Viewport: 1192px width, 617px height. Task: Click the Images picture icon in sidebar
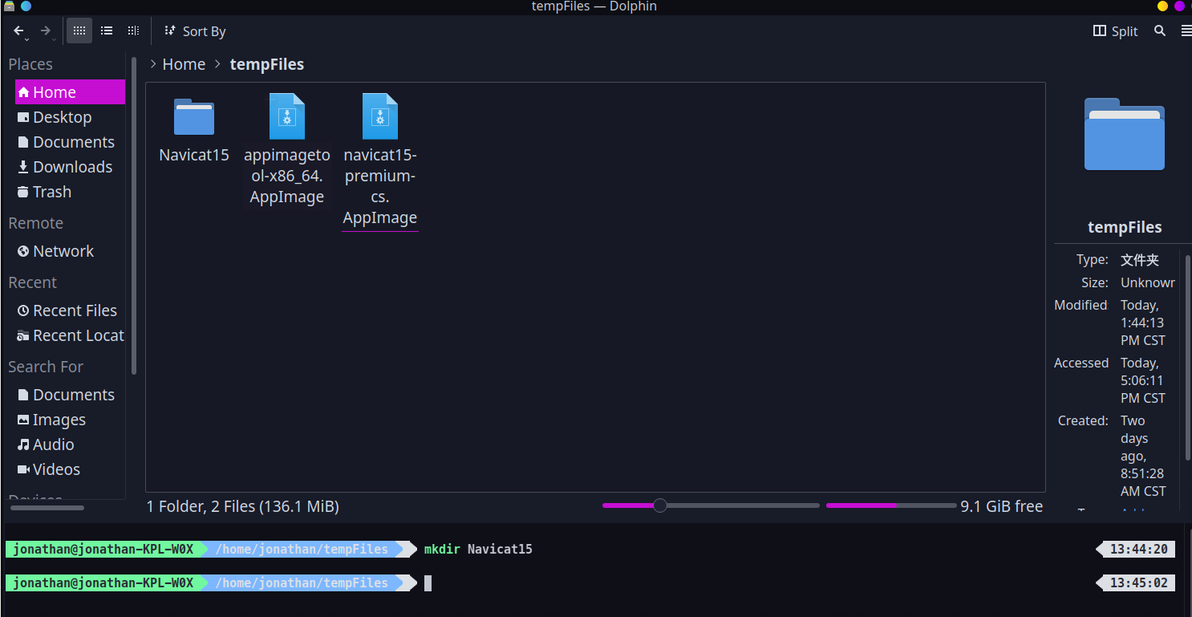(x=24, y=419)
